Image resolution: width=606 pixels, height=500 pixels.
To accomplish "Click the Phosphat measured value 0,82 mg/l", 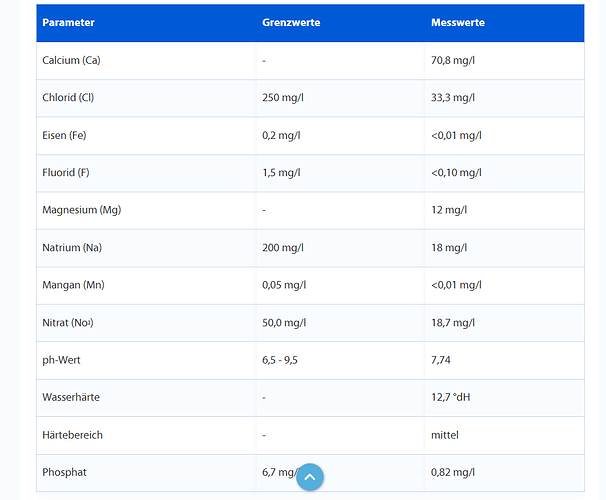I will click(453, 472).
